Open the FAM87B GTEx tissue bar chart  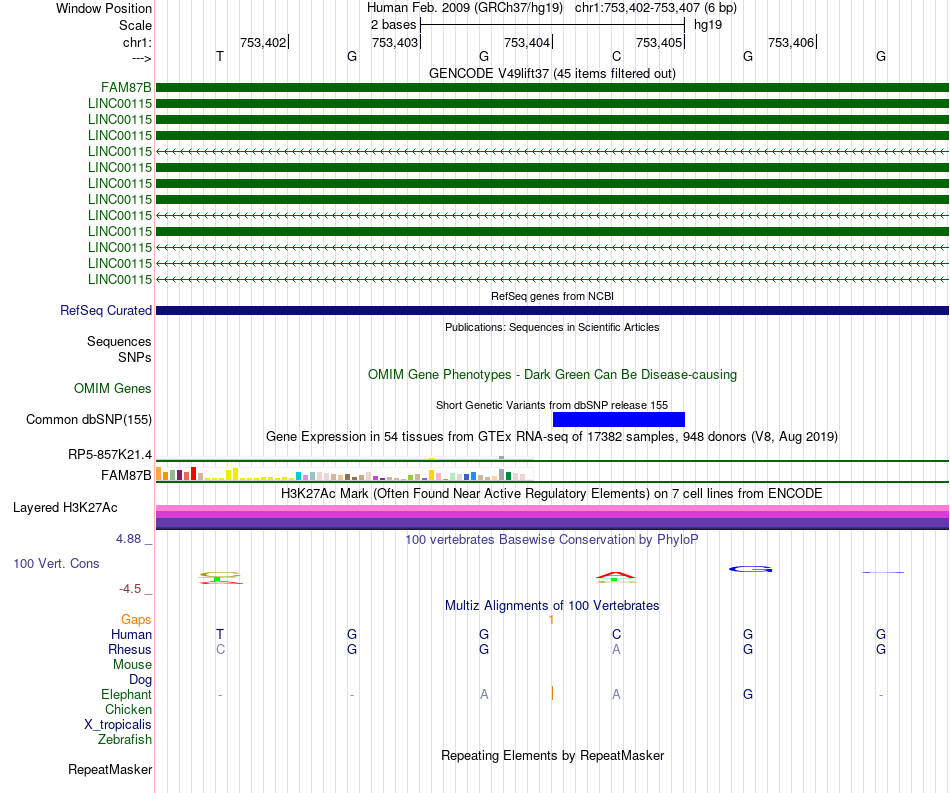(345, 474)
